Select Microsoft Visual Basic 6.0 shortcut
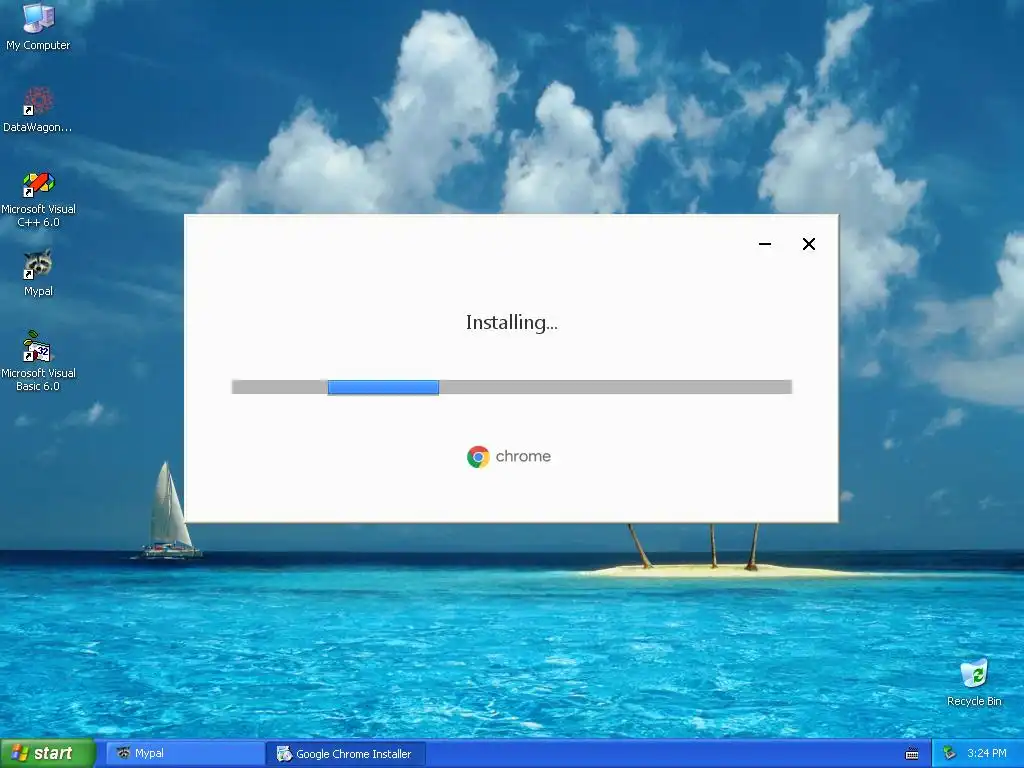Screen dimensions: 1024x768 [x=38, y=361]
